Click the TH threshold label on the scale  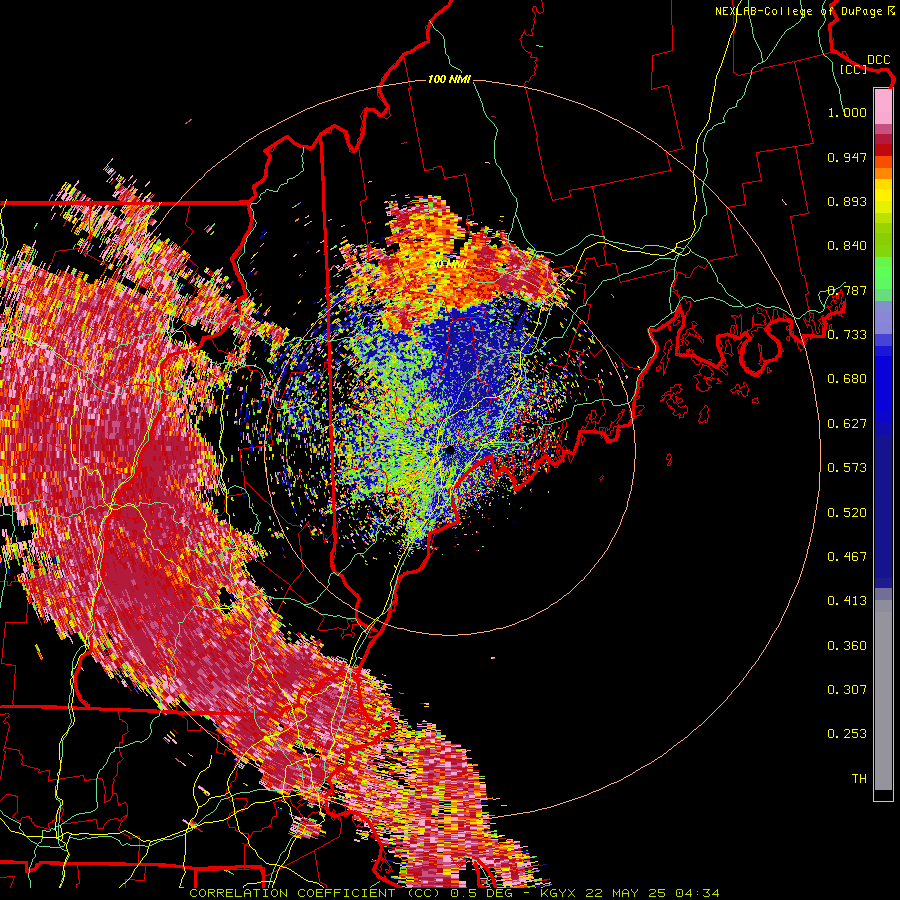(x=859, y=779)
